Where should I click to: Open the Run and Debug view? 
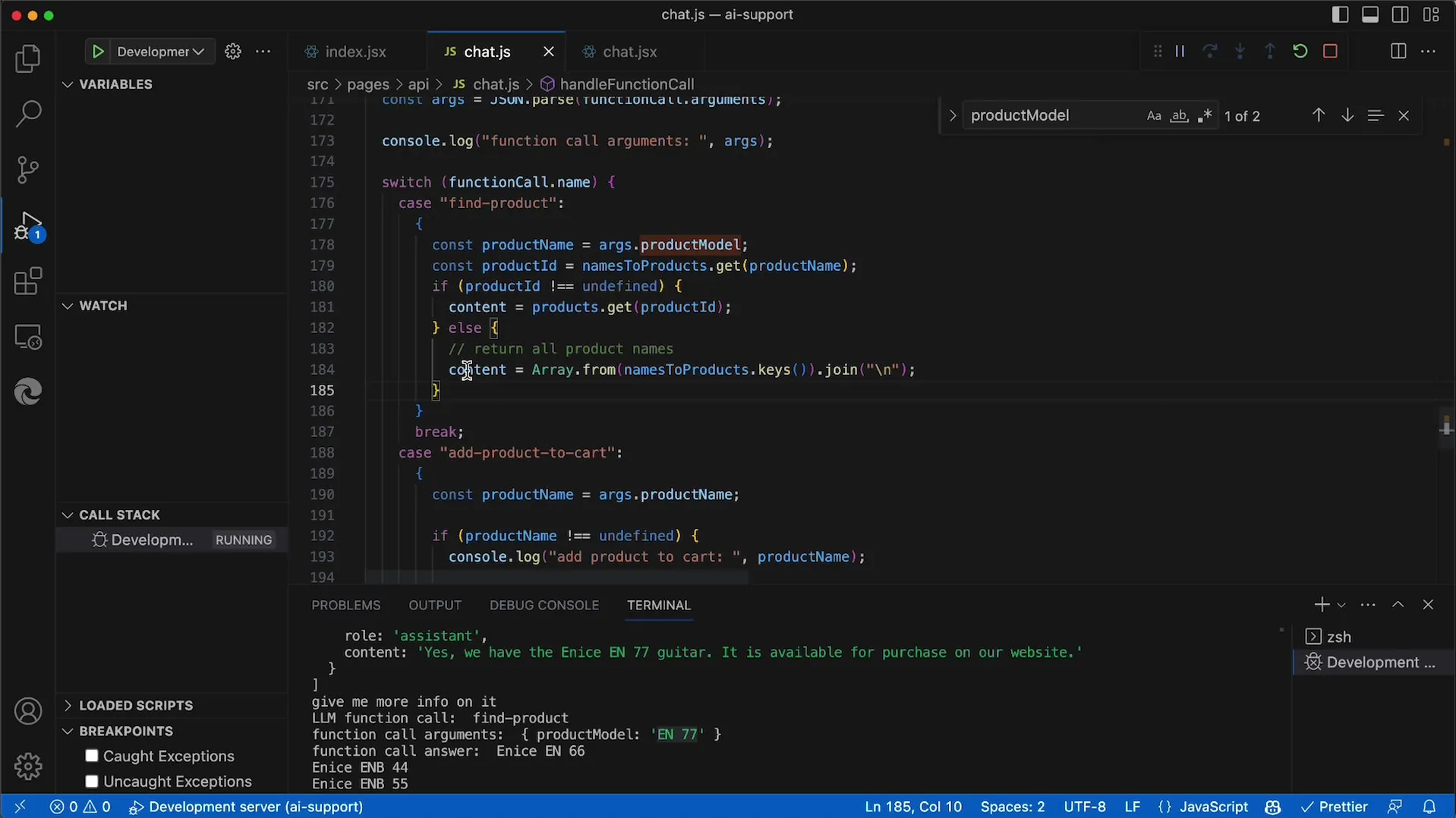(28, 225)
